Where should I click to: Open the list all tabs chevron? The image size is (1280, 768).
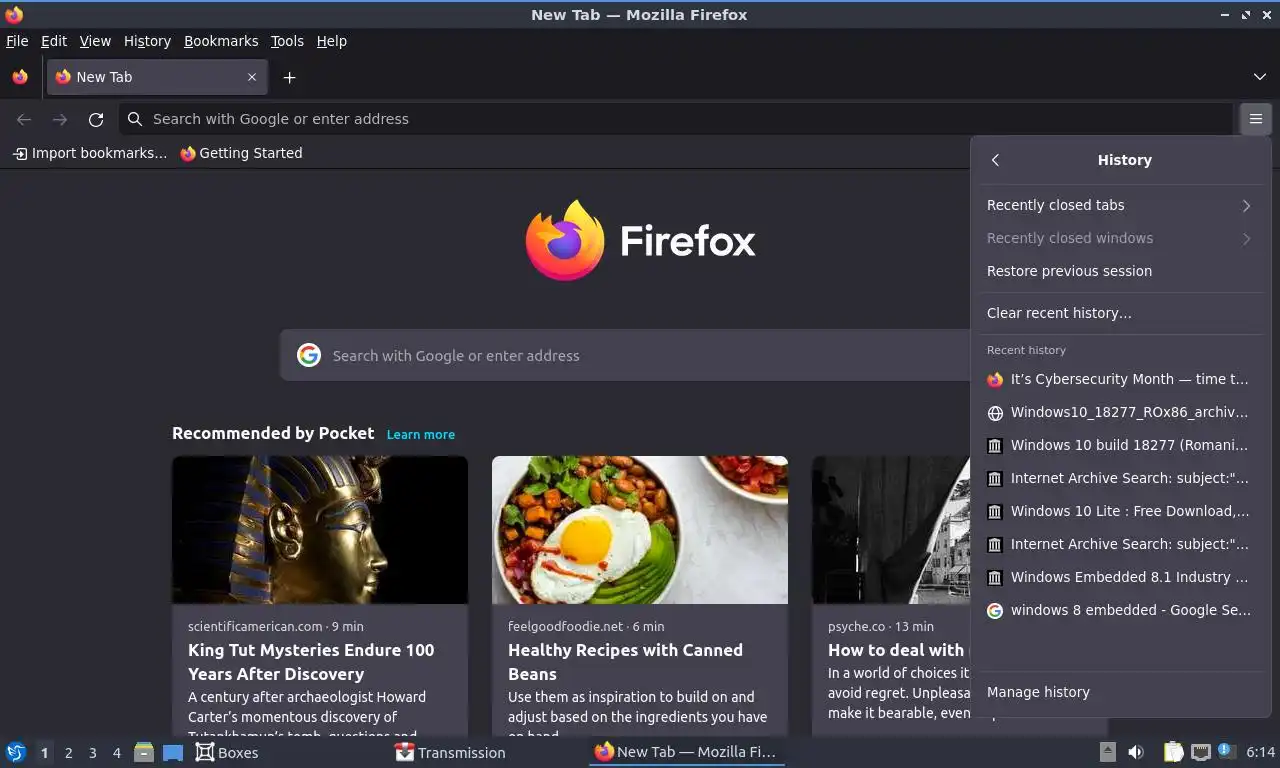[x=1260, y=77]
